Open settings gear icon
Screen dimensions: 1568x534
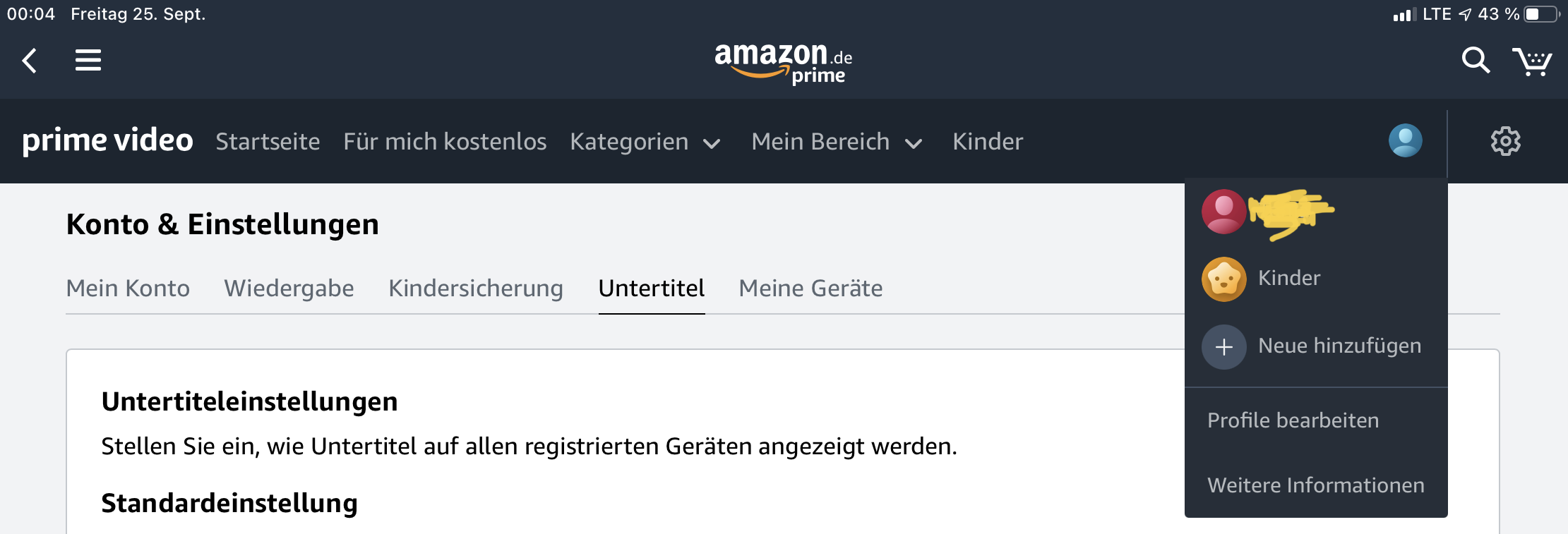tap(1506, 141)
